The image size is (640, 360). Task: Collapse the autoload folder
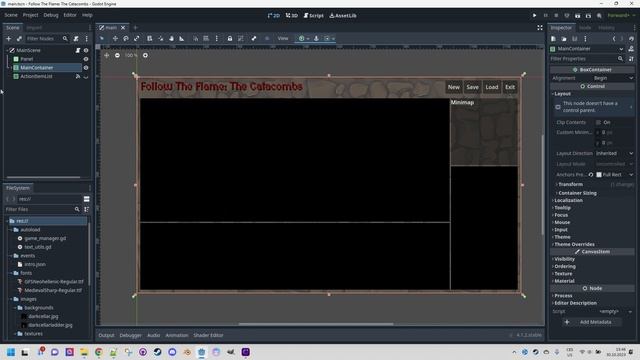11,229
